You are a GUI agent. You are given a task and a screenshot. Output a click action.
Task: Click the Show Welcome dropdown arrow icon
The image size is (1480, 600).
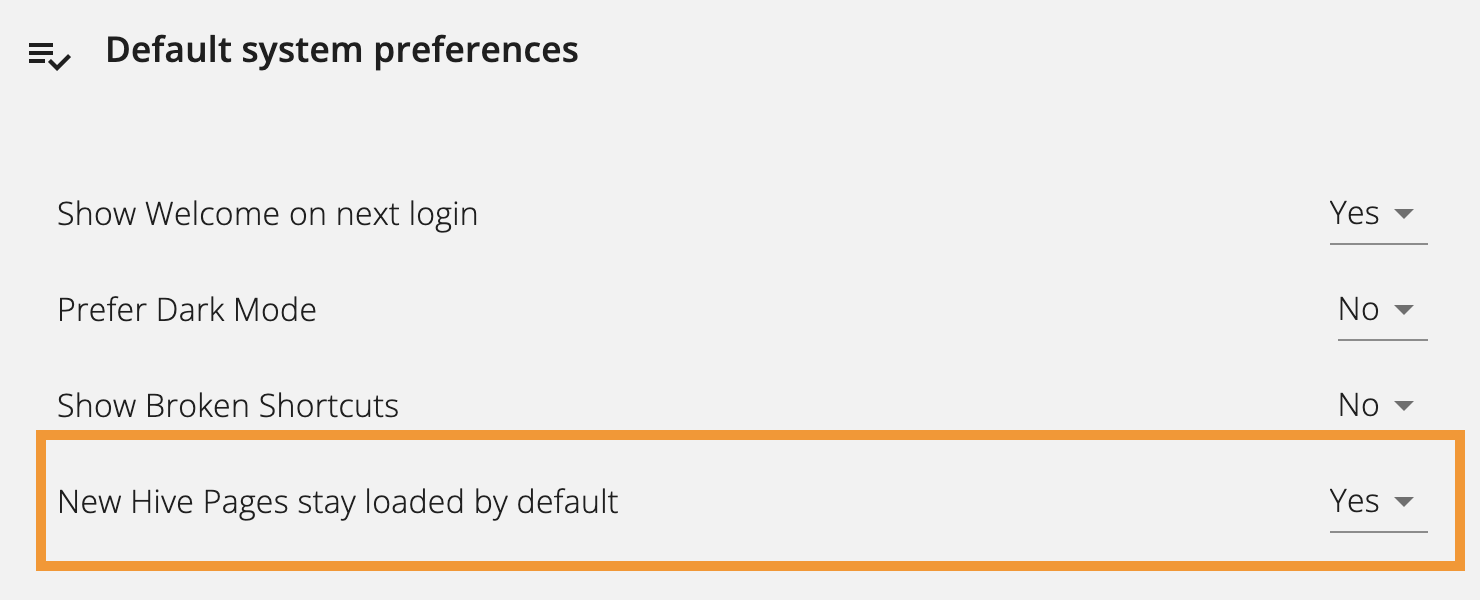[1403, 214]
